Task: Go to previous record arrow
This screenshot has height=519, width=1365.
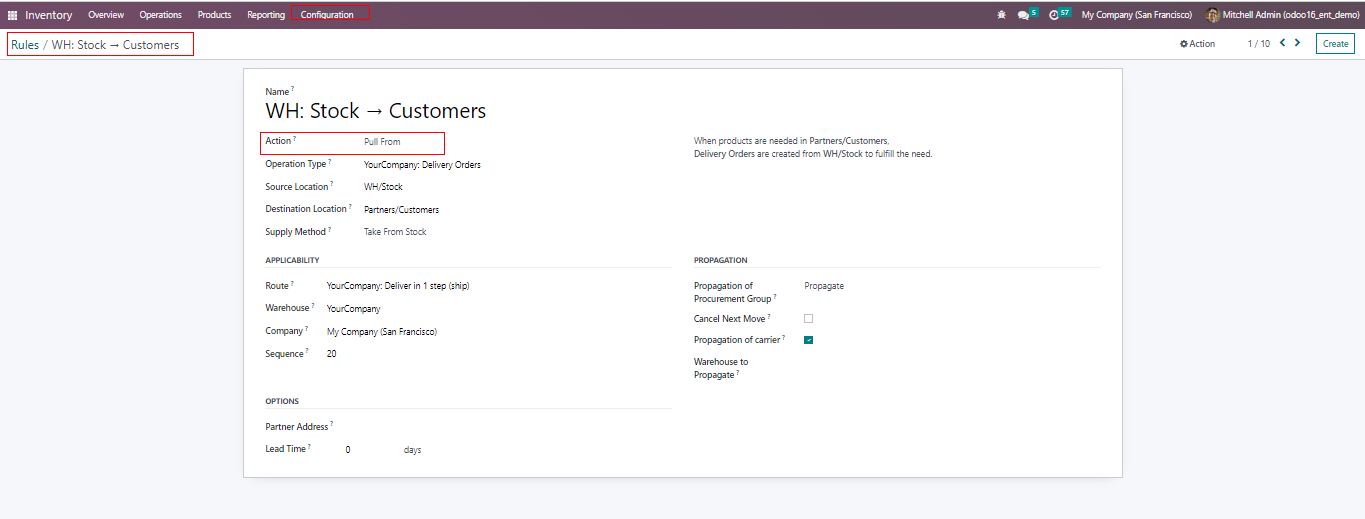Action: 1282,43
